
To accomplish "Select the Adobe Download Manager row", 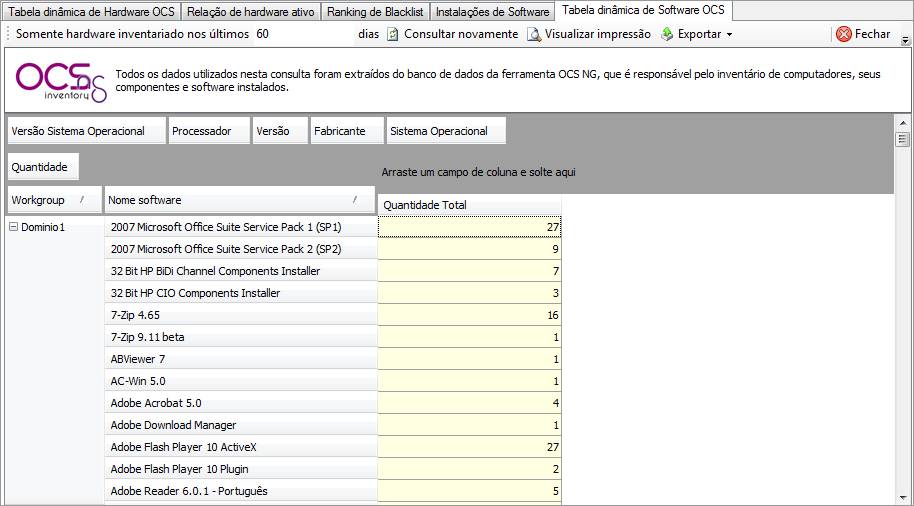I will [x=241, y=426].
